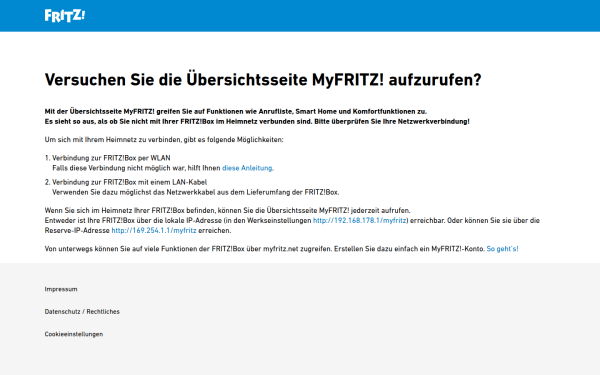Open the http://169.254.1.1/myfritz reserve address link
This screenshot has height=375, width=600.
point(154,230)
